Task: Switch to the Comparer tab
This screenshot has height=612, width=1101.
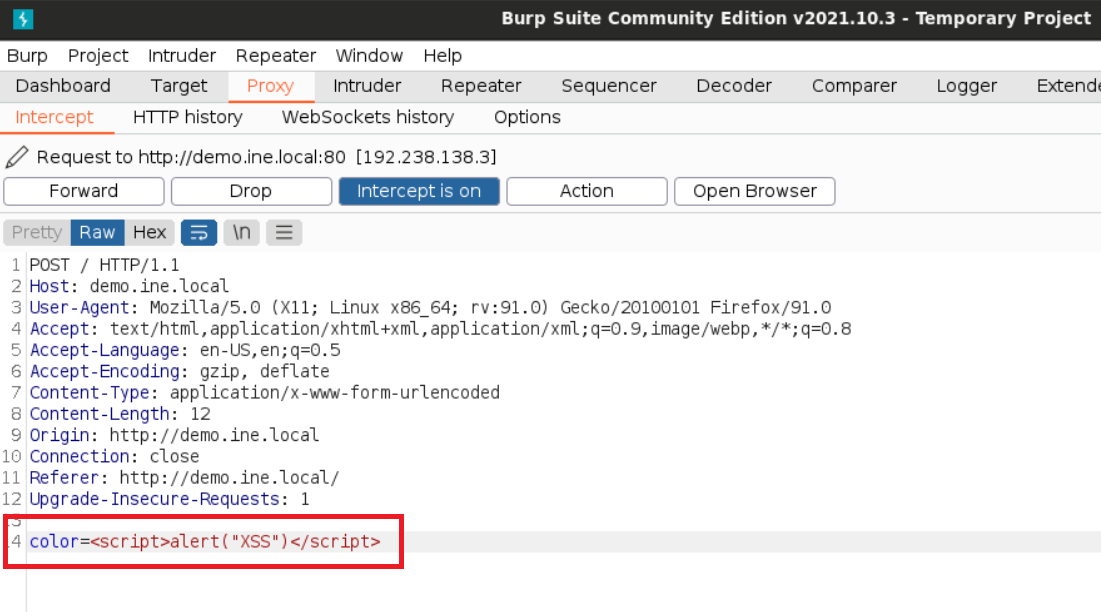Action: [855, 86]
